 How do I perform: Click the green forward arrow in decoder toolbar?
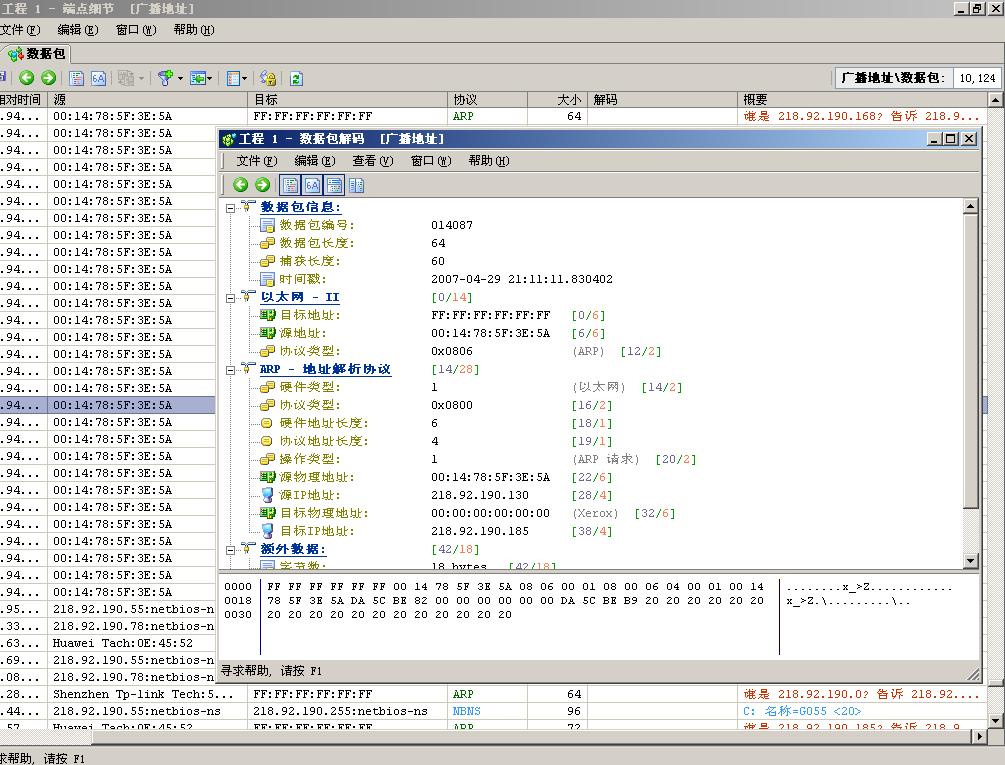[x=262, y=184]
